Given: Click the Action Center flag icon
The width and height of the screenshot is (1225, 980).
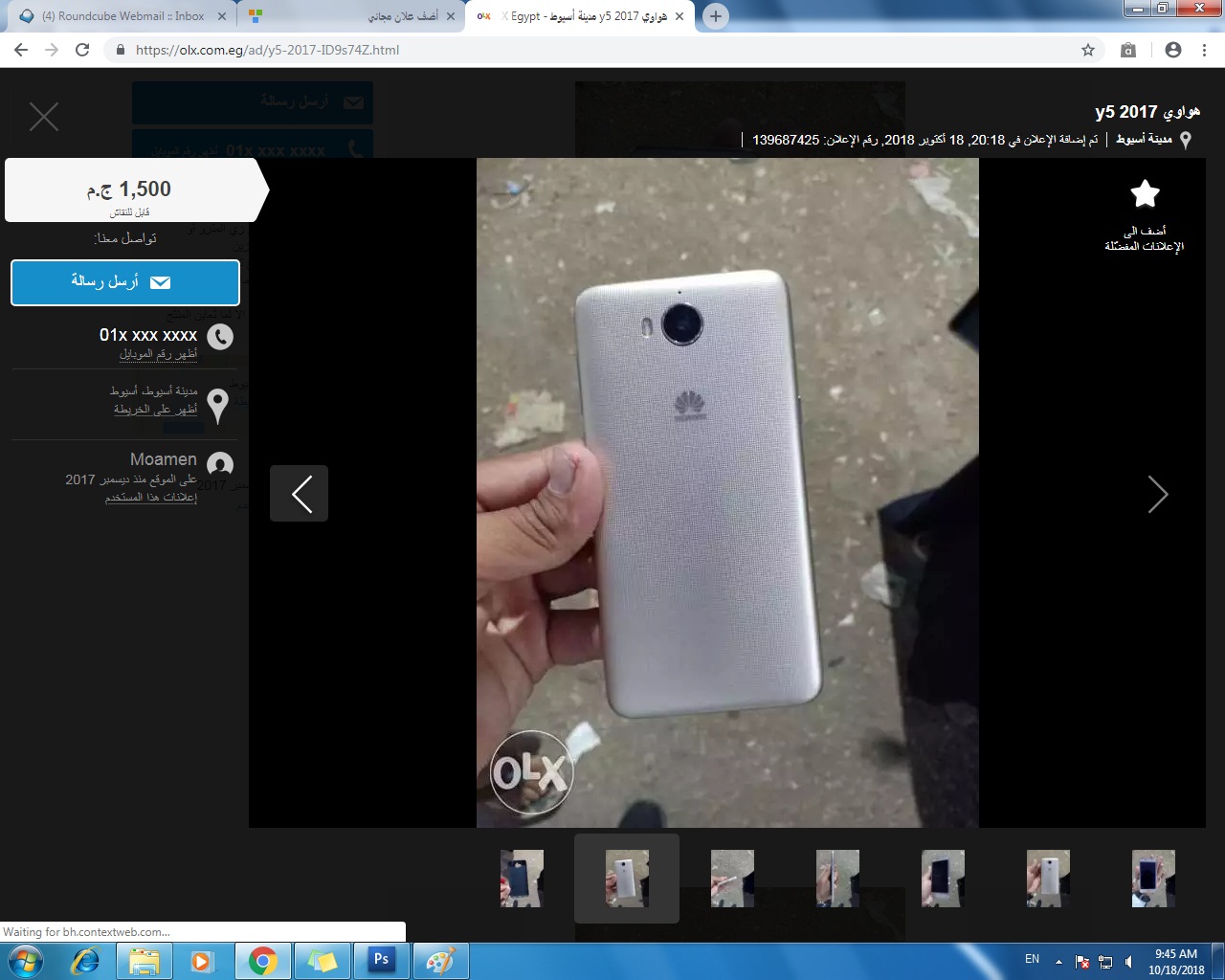Looking at the screenshot, I should [1082, 962].
